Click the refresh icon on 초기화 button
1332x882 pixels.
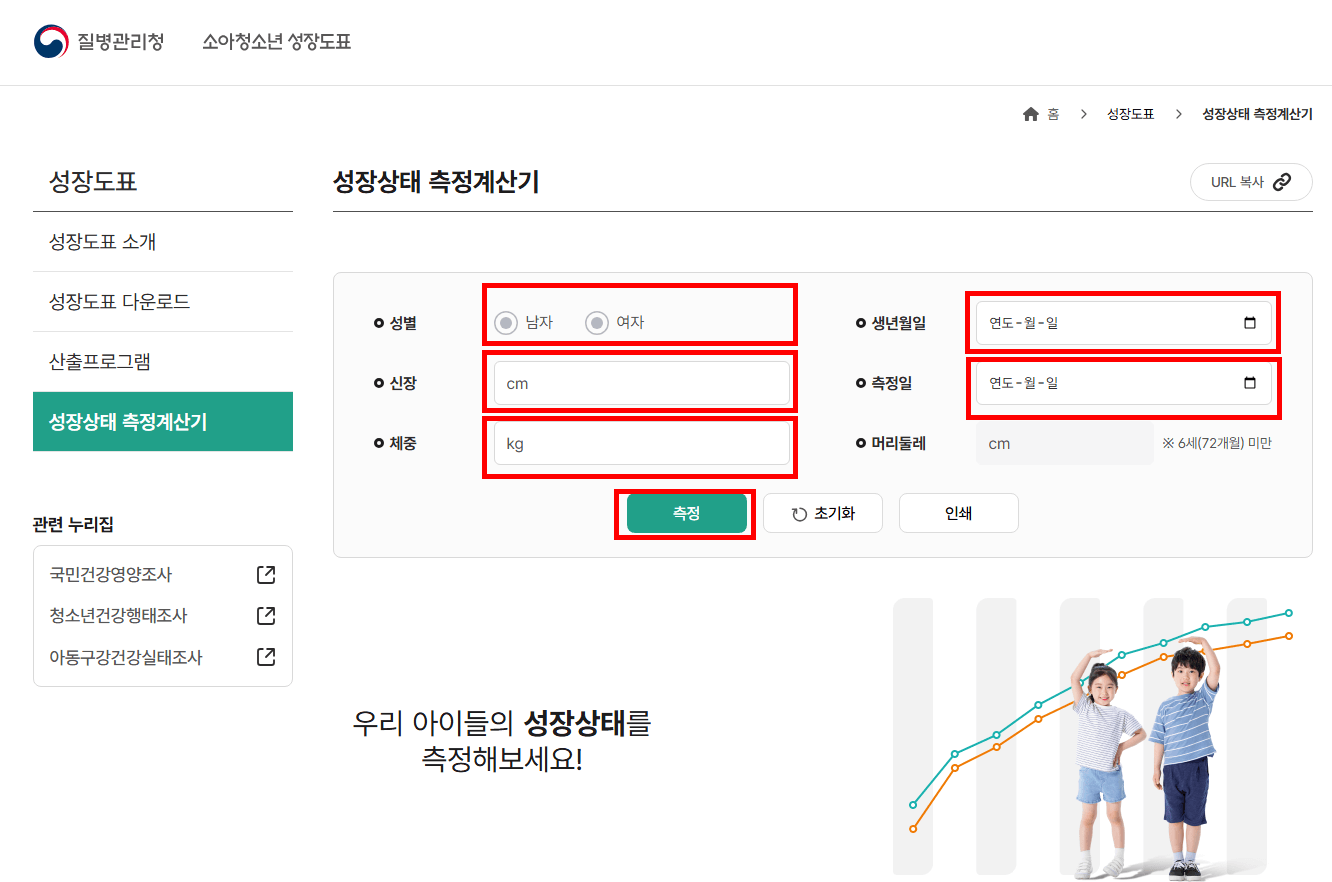(x=796, y=512)
